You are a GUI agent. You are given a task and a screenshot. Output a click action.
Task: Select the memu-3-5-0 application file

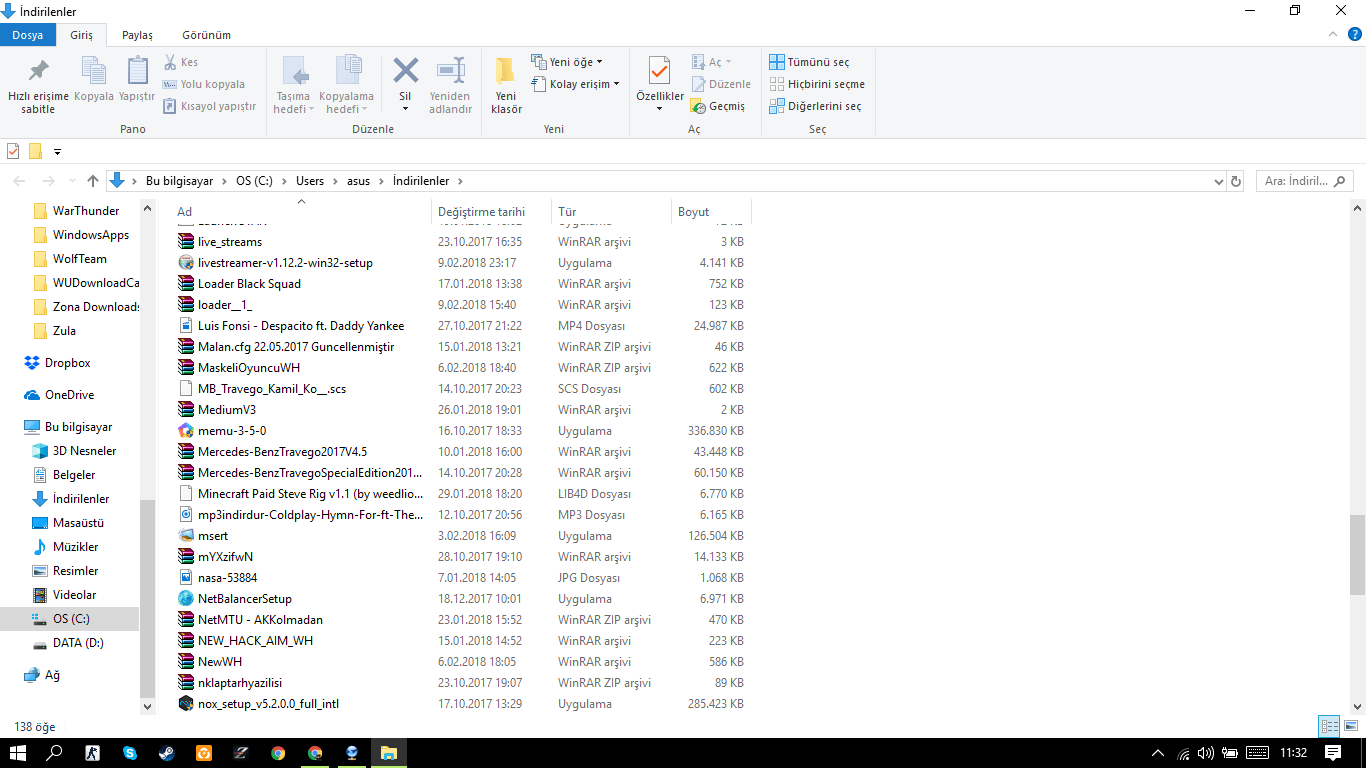pos(232,431)
